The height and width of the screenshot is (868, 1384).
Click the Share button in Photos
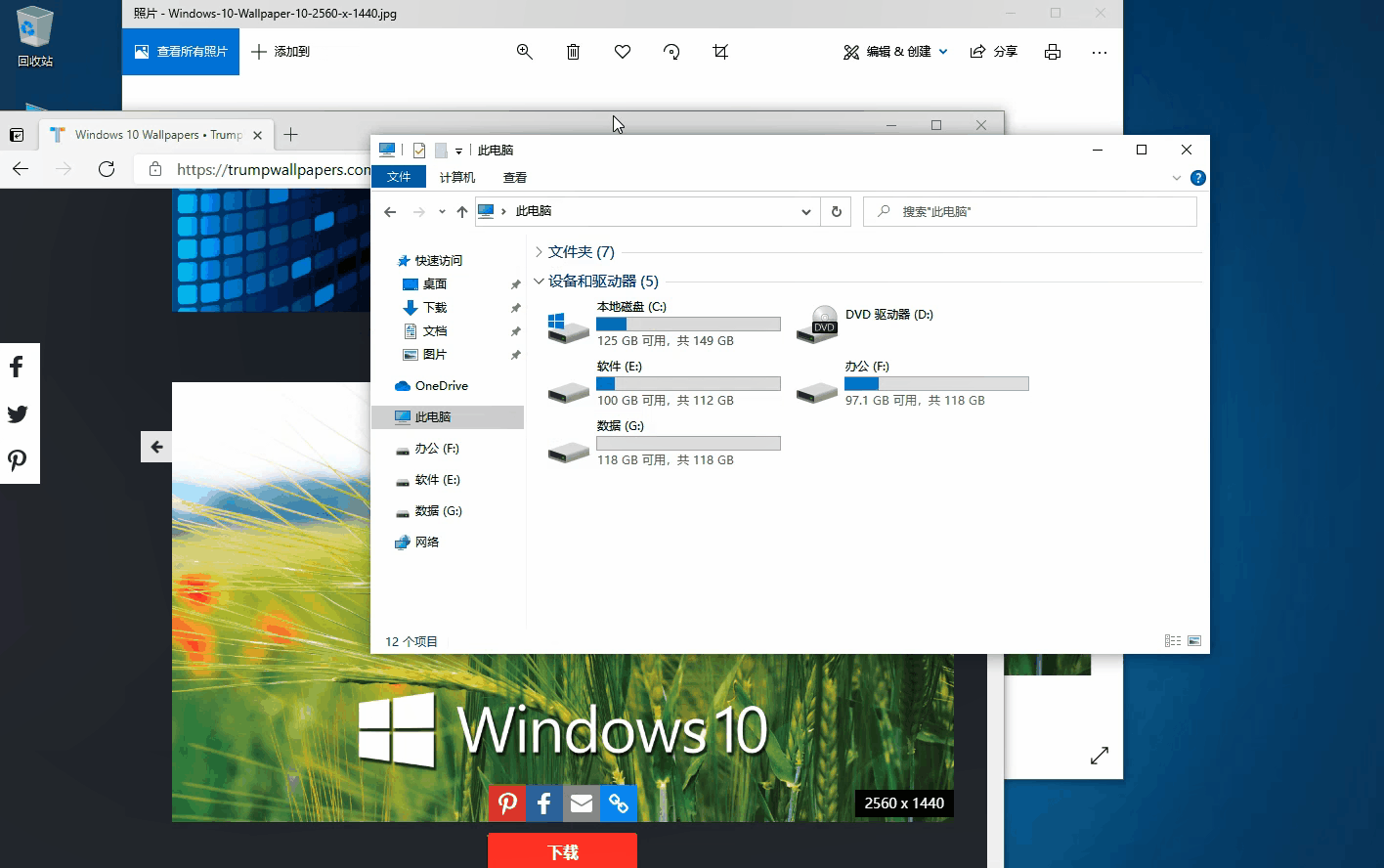pyautogui.click(x=994, y=52)
